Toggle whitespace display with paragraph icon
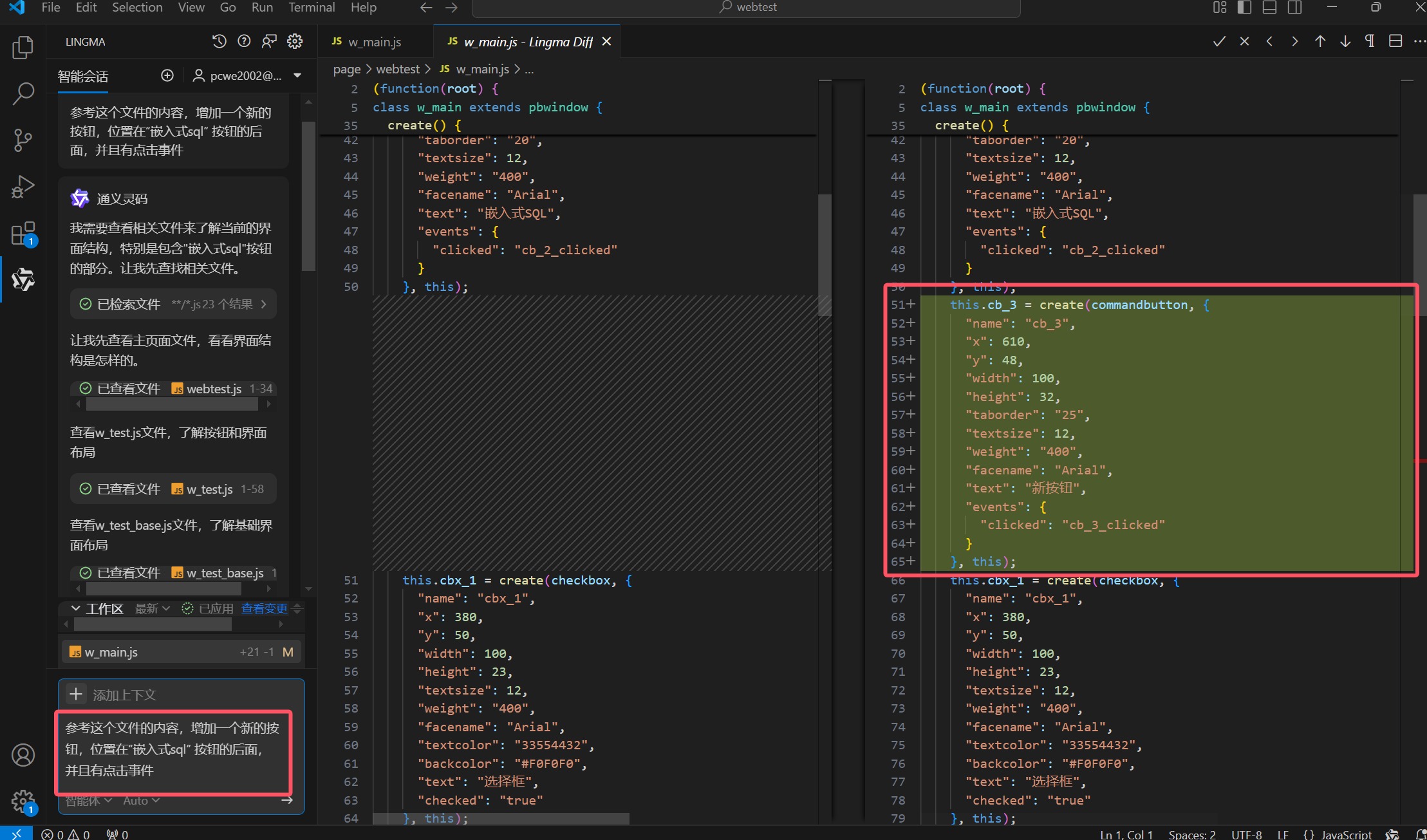The image size is (1427, 840). coord(1370,42)
